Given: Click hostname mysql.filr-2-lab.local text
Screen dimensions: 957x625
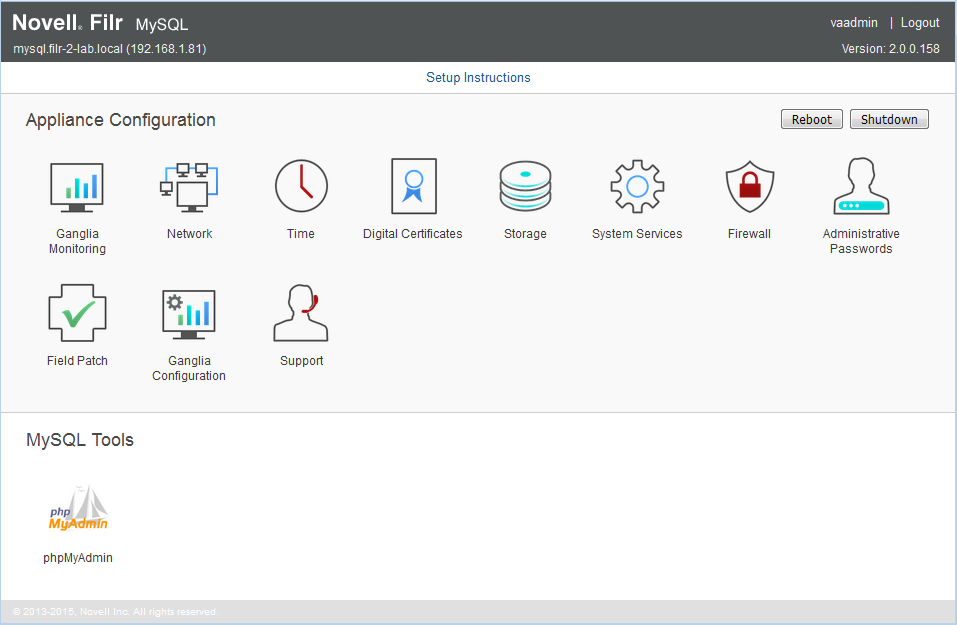Looking at the screenshot, I should click(110, 49).
